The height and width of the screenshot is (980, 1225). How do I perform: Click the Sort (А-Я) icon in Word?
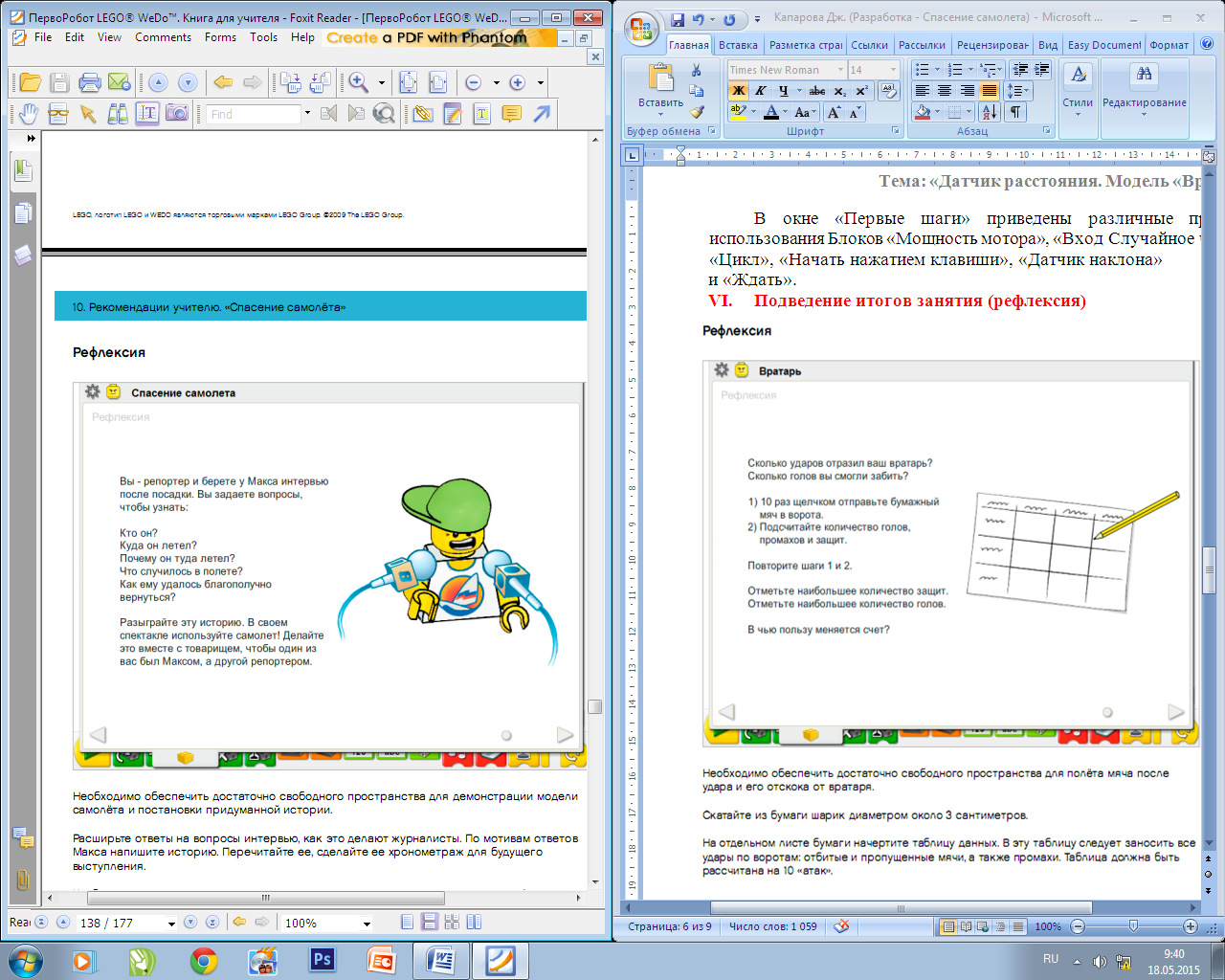coord(990,112)
